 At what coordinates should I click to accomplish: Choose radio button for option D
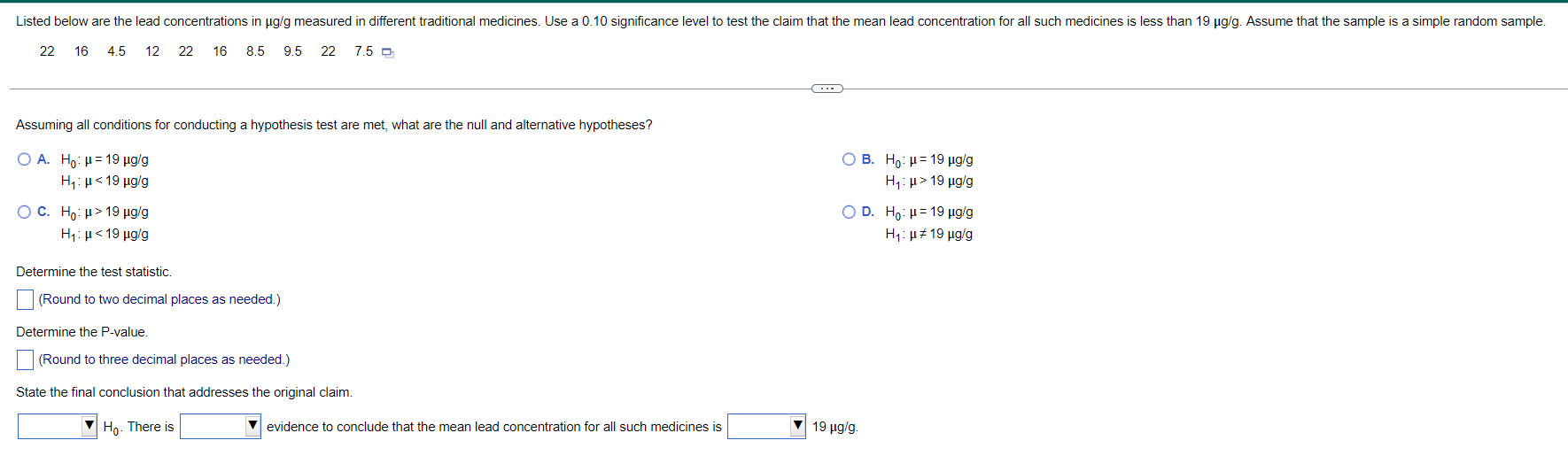click(x=849, y=212)
